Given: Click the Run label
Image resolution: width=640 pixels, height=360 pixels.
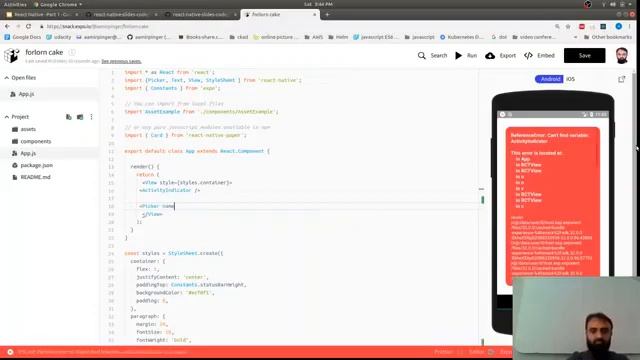Looking at the screenshot, I should click(x=472, y=56).
